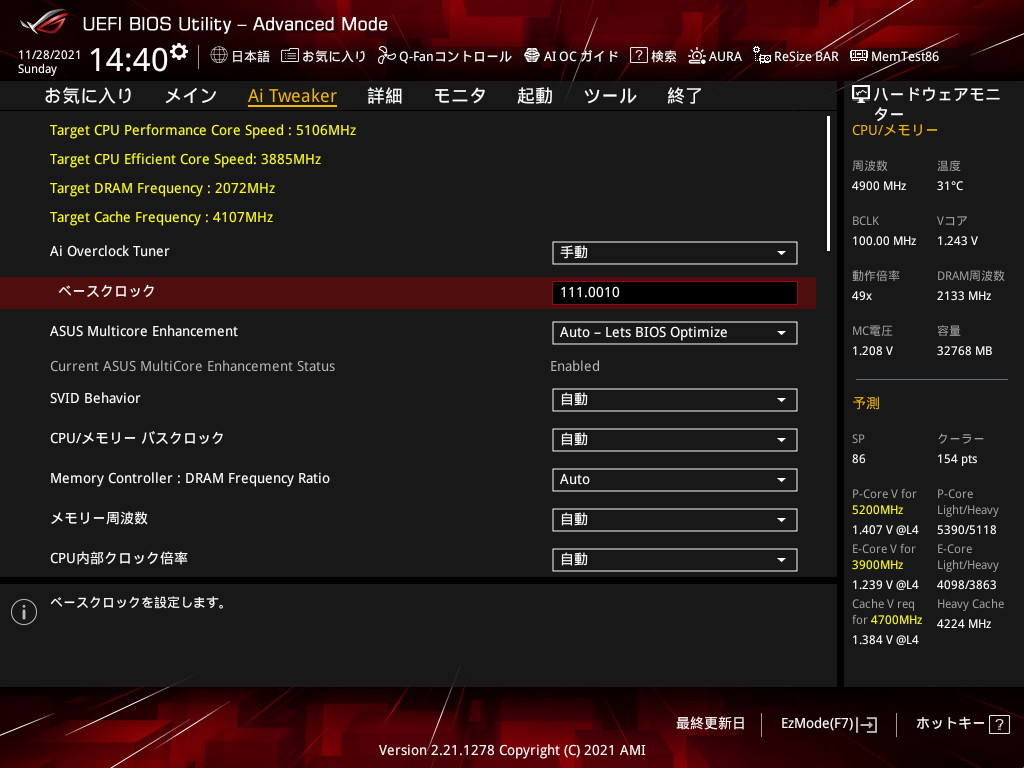Click the Q-Fanコントロール label

(x=455, y=56)
